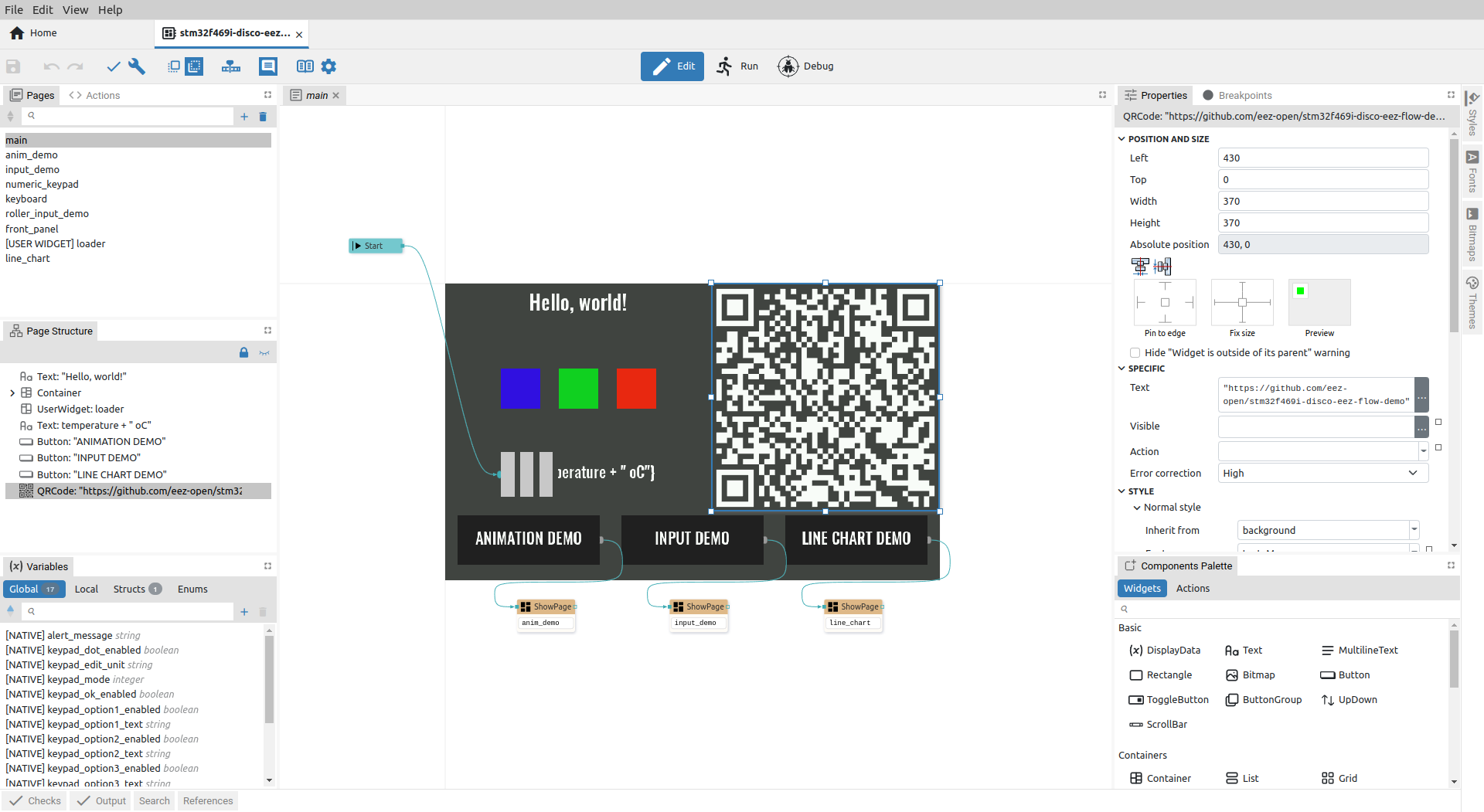Switch to Edit mode
Viewport: 1484px width, 812px height.
[x=672, y=66]
